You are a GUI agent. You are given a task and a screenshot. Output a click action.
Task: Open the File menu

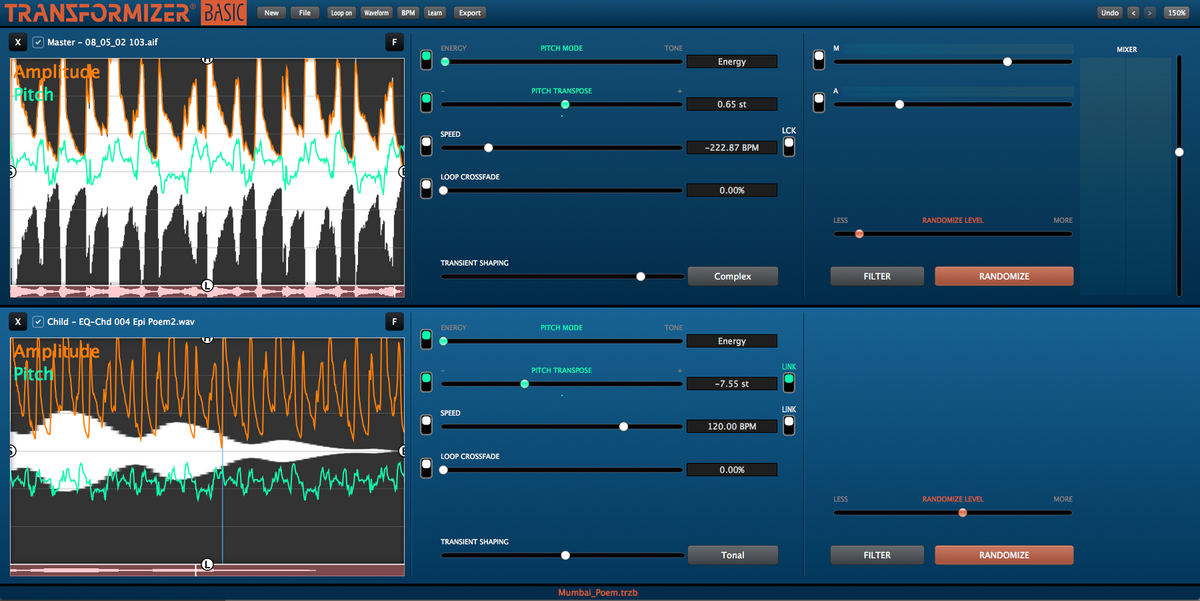[x=307, y=12]
